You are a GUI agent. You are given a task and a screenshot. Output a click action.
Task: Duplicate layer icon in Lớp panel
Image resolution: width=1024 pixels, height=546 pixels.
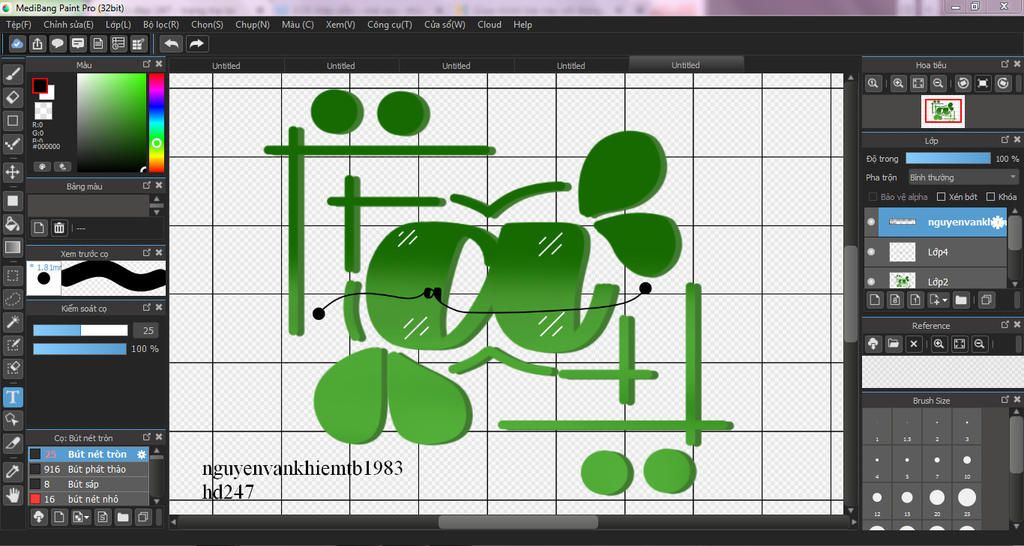[x=986, y=300]
